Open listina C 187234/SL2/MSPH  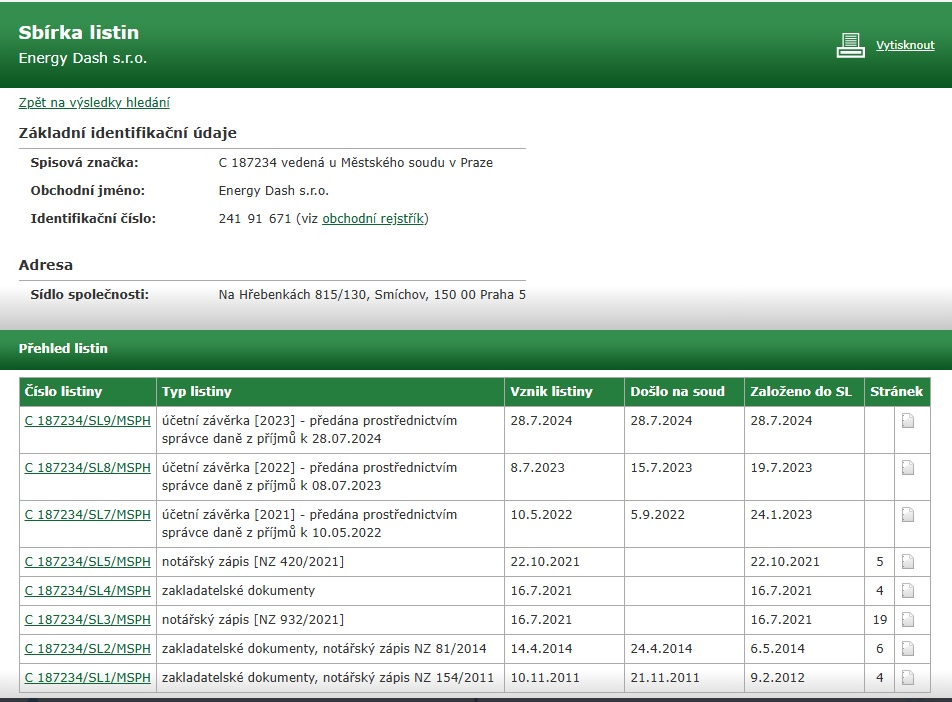pos(87,649)
